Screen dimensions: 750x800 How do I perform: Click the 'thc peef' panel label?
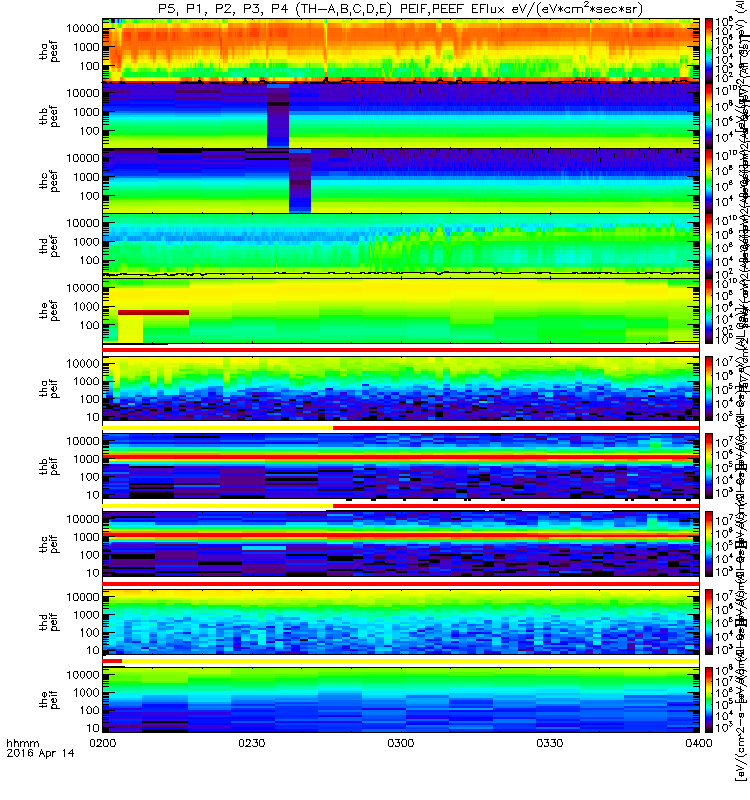[x=49, y=181]
